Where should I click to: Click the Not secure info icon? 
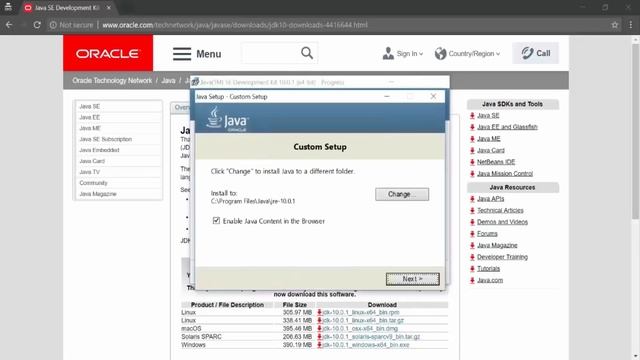[x=53, y=25]
